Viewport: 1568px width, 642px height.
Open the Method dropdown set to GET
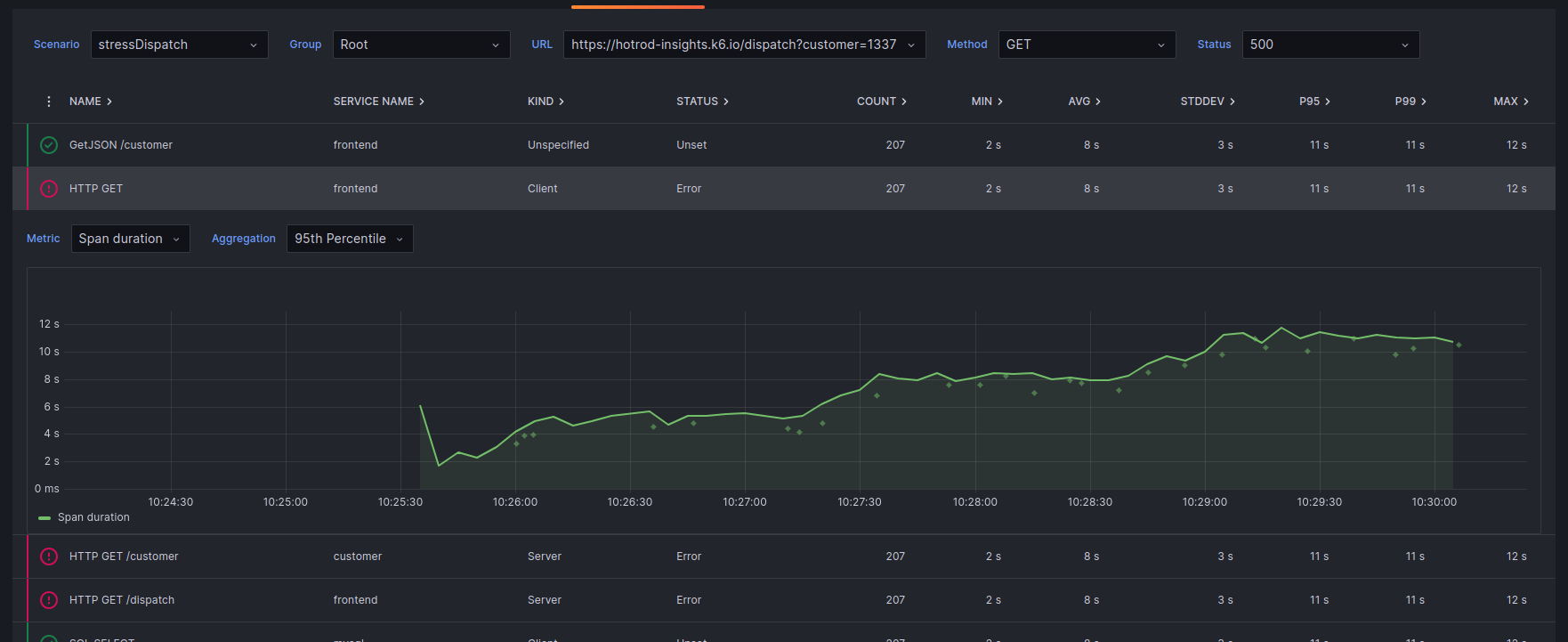click(1086, 45)
